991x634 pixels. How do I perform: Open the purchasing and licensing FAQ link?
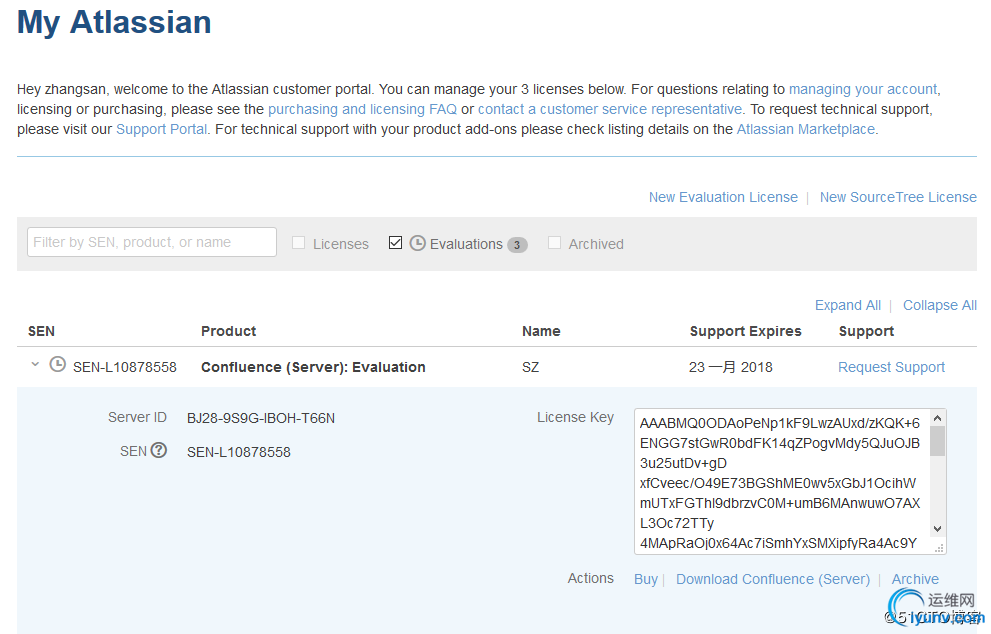click(x=362, y=109)
